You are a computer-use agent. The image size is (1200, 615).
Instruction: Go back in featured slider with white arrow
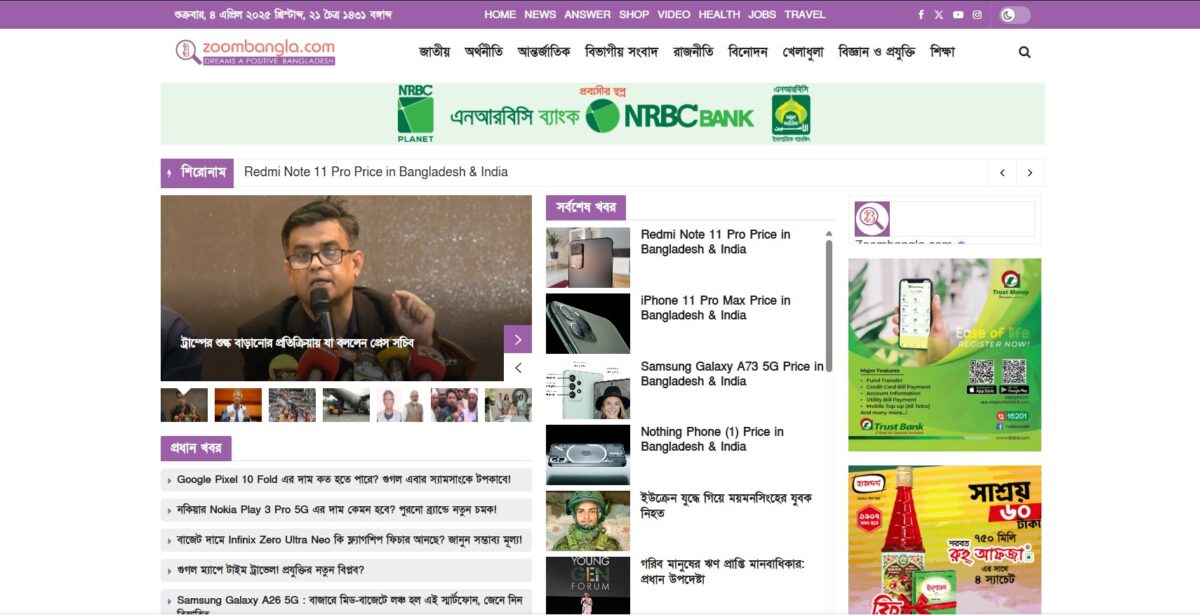click(x=517, y=367)
